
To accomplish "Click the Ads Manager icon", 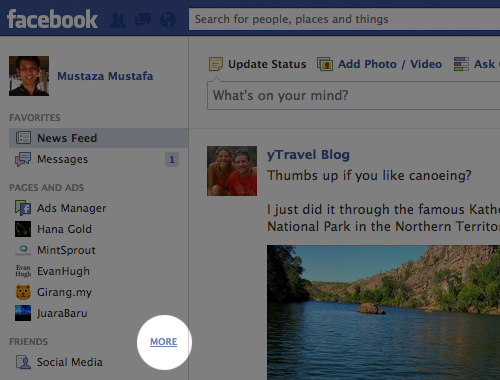I will click(23, 208).
